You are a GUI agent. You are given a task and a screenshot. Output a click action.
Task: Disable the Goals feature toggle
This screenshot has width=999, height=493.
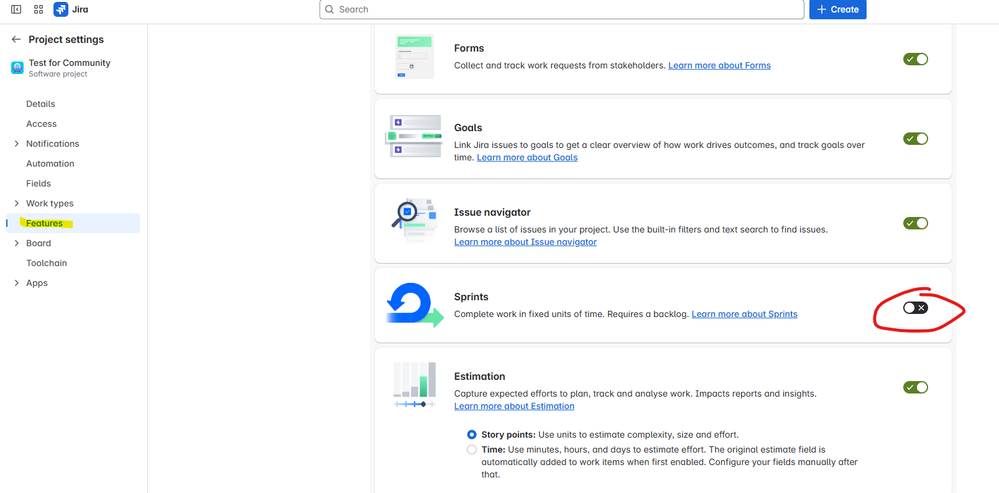pyautogui.click(x=916, y=139)
